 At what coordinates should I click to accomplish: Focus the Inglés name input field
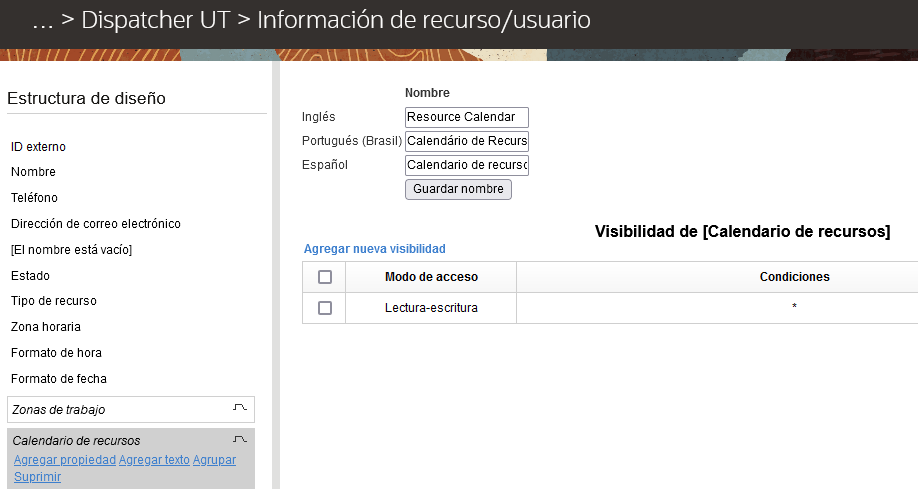click(x=467, y=117)
